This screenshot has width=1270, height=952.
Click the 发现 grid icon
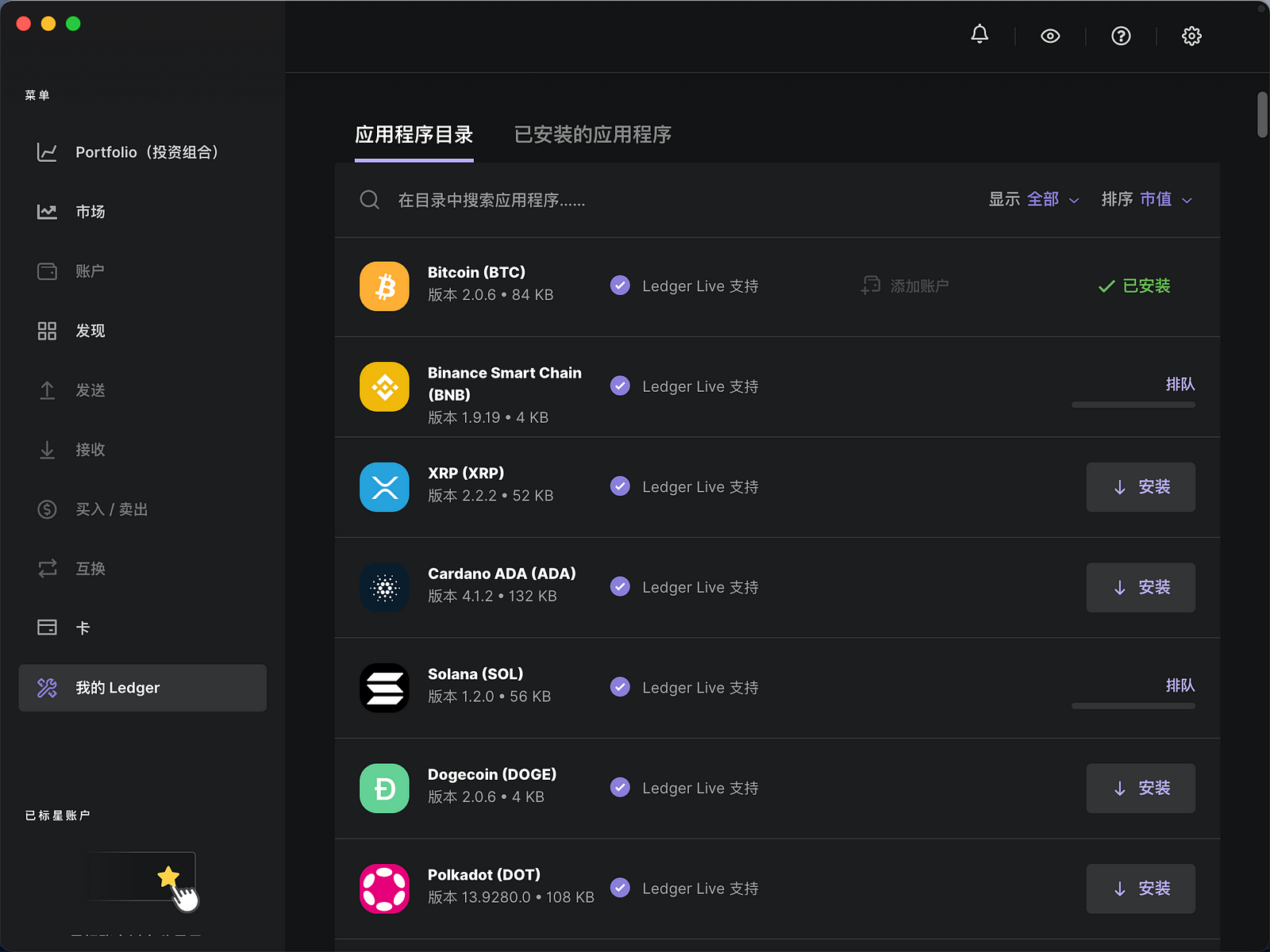tap(47, 331)
